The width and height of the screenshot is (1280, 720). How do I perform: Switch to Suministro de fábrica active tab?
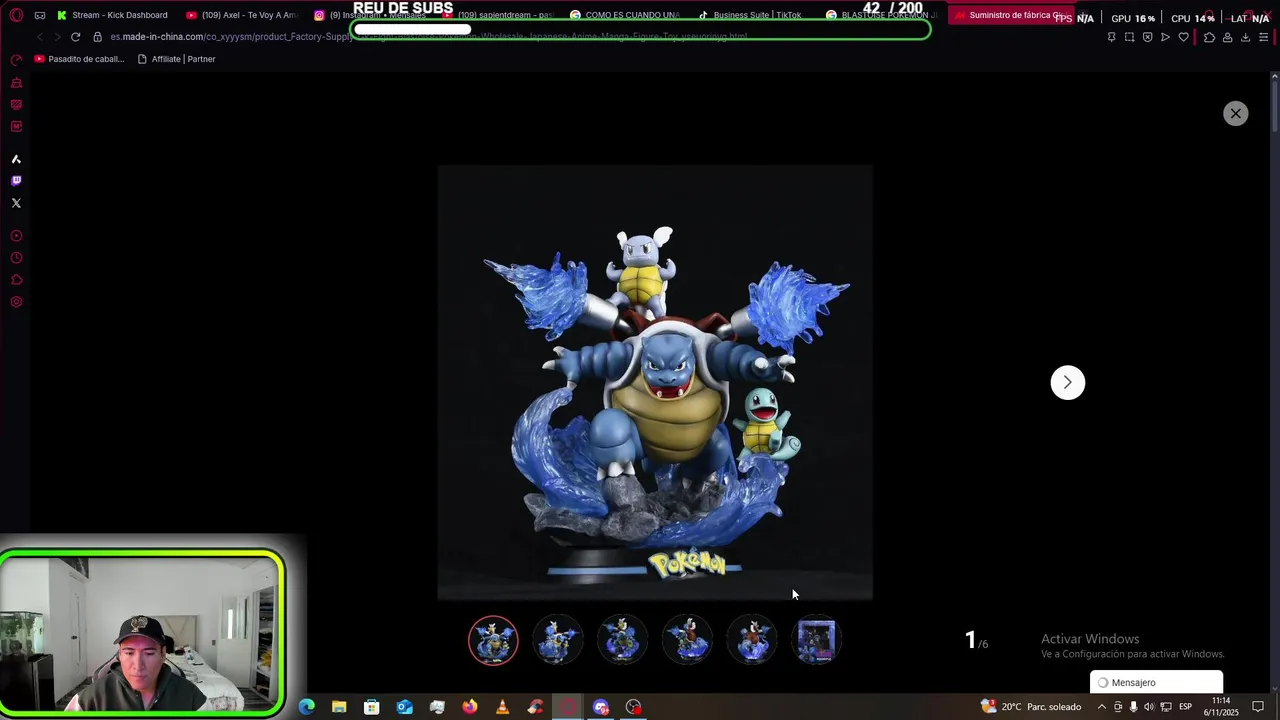tap(1010, 15)
